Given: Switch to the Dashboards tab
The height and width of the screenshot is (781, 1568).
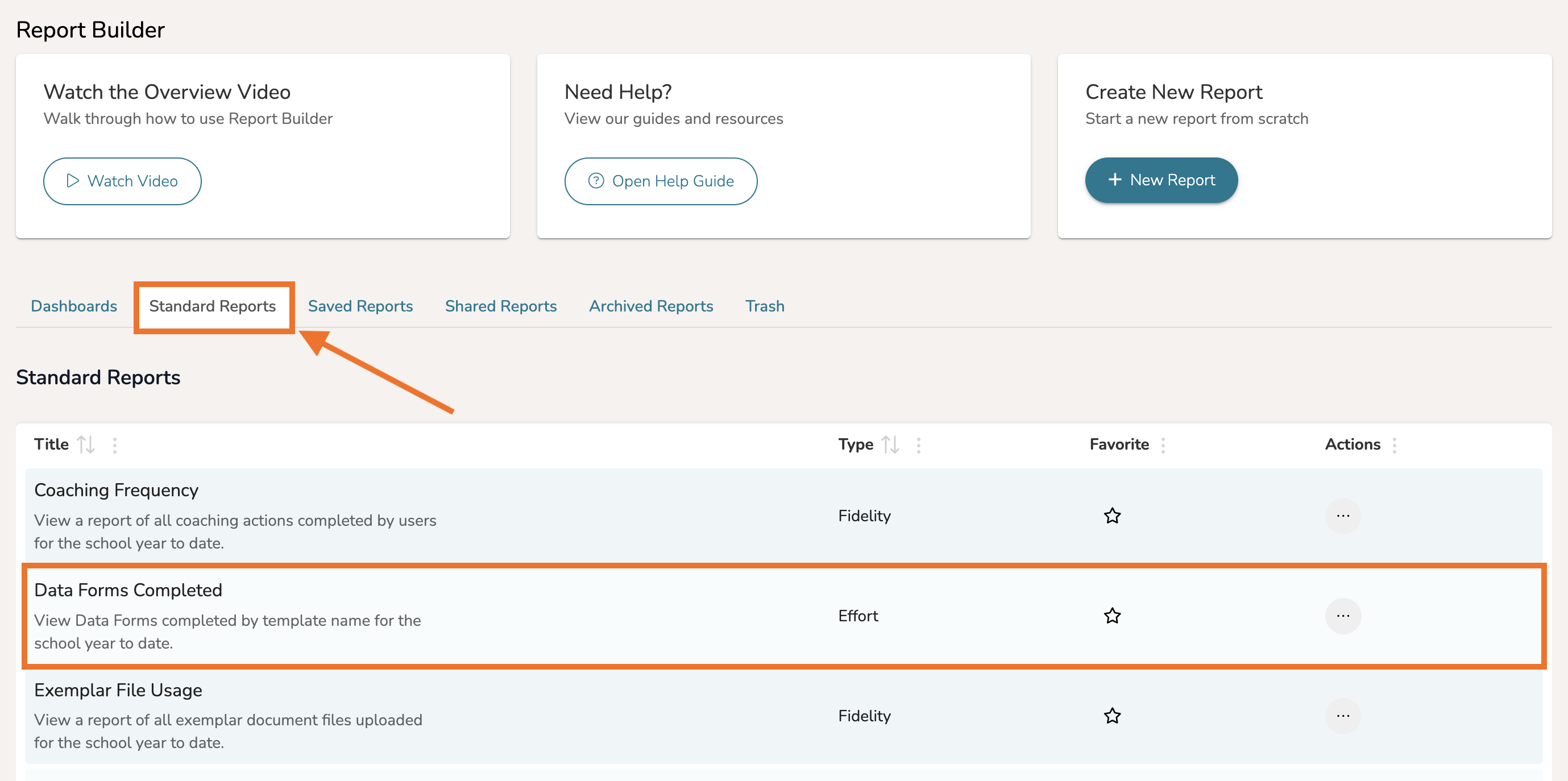Looking at the screenshot, I should point(74,306).
